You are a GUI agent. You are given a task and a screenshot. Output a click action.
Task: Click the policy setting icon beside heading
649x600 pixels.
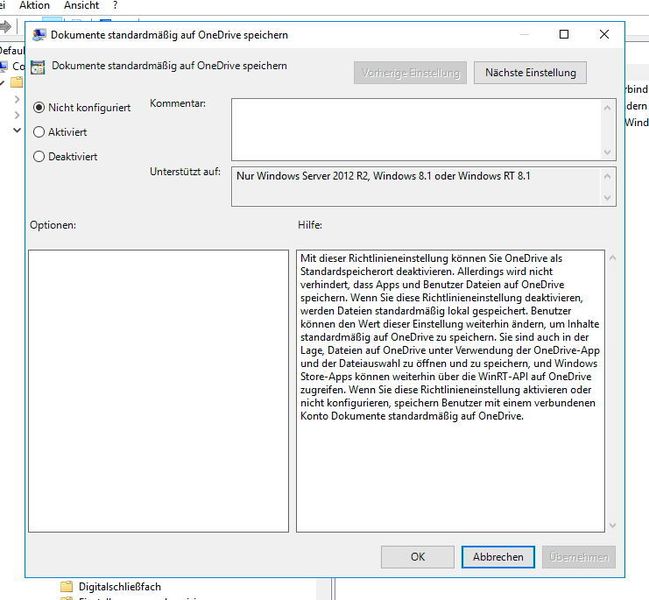pyautogui.click(x=38, y=67)
